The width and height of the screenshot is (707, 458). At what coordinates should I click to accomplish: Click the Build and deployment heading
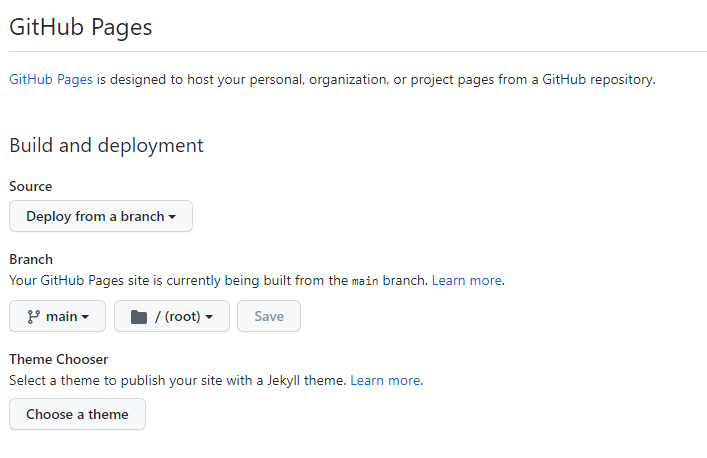point(106,146)
